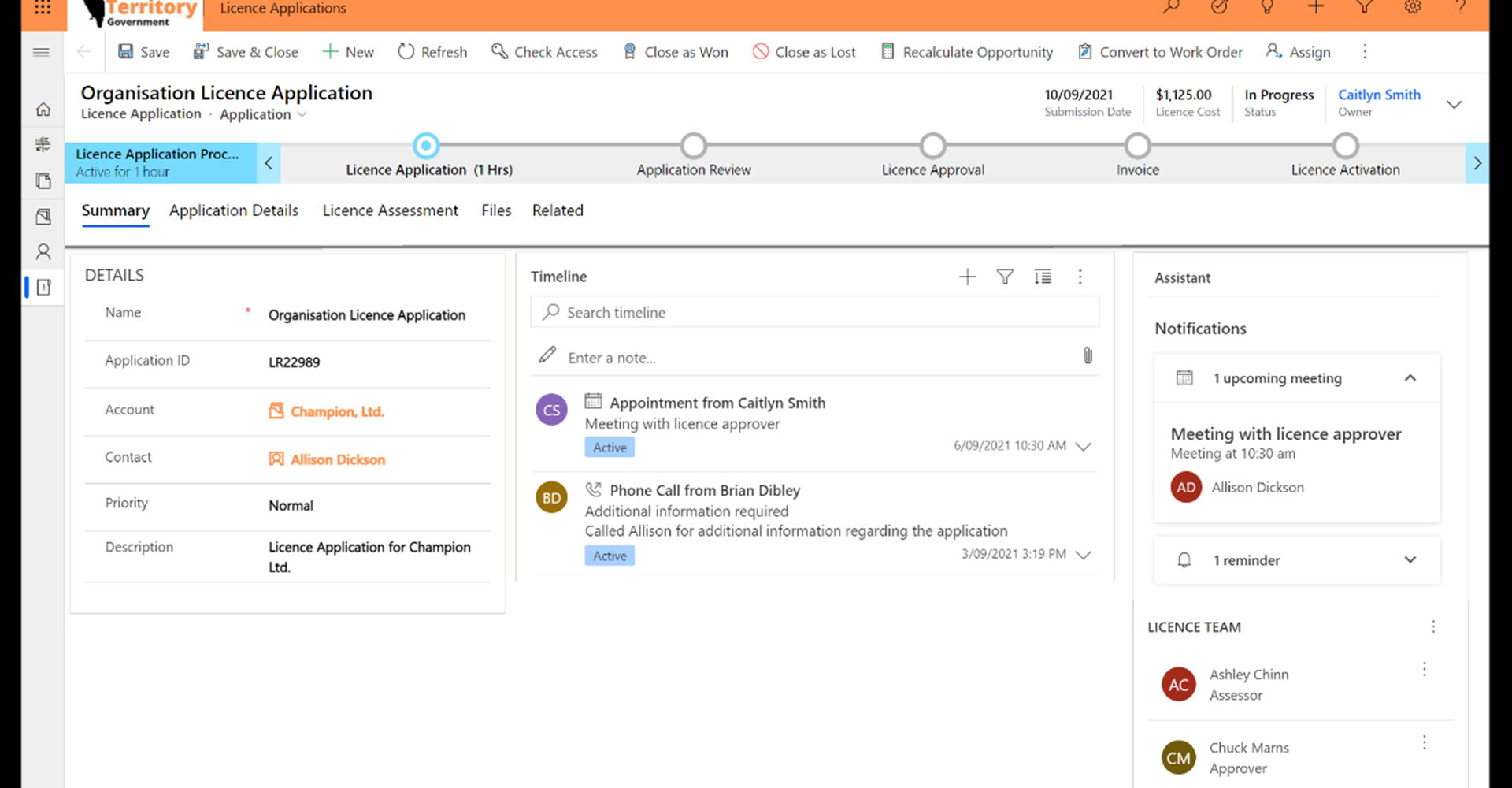Select the Invoice stage circle
Image resolution: width=1512 pixels, height=788 pixels.
tap(1137, 146)
